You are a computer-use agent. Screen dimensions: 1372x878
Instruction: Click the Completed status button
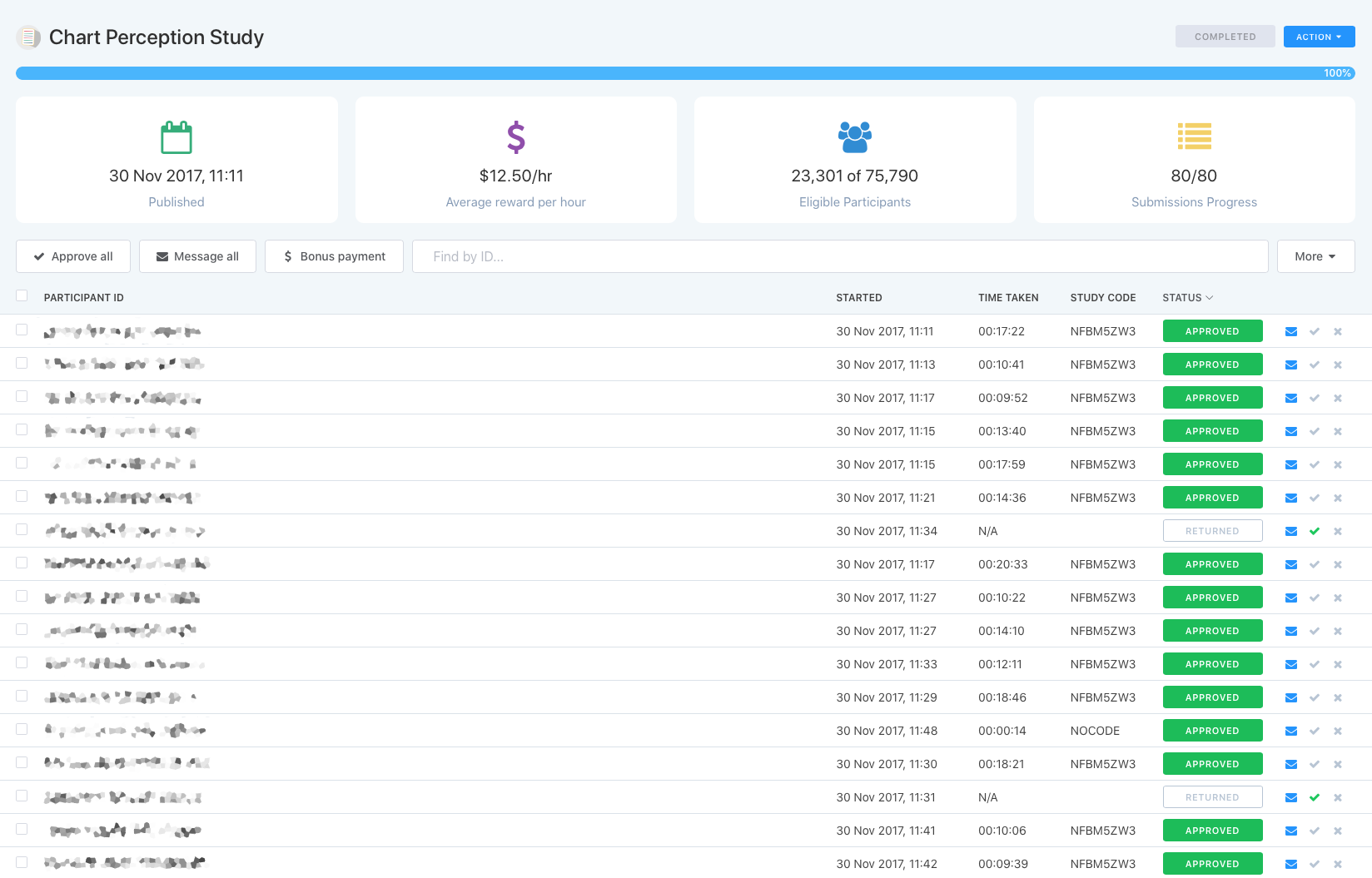coord(1225,37)
